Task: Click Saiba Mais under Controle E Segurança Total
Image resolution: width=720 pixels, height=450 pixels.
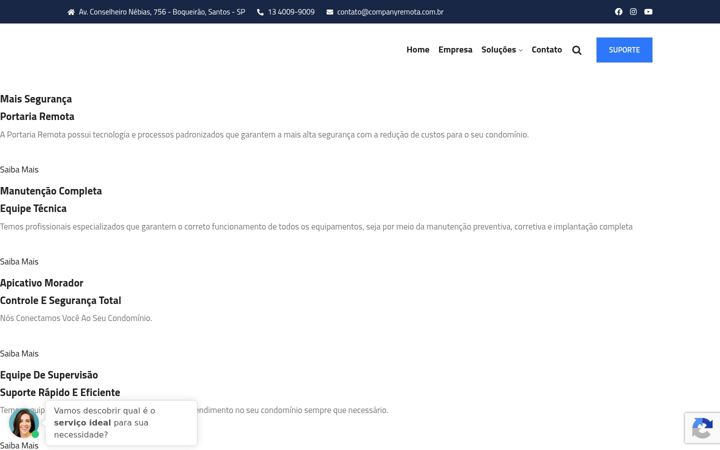Action: [x=19, y=354]
